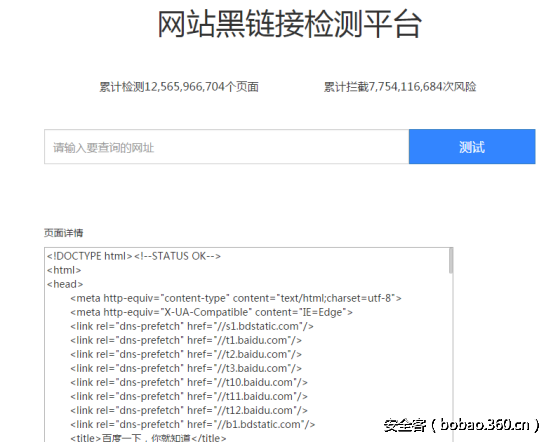554x443 pixels.
Task: Click the dns-prefetch //b1.bdstatic.com line
Action: 193,424
